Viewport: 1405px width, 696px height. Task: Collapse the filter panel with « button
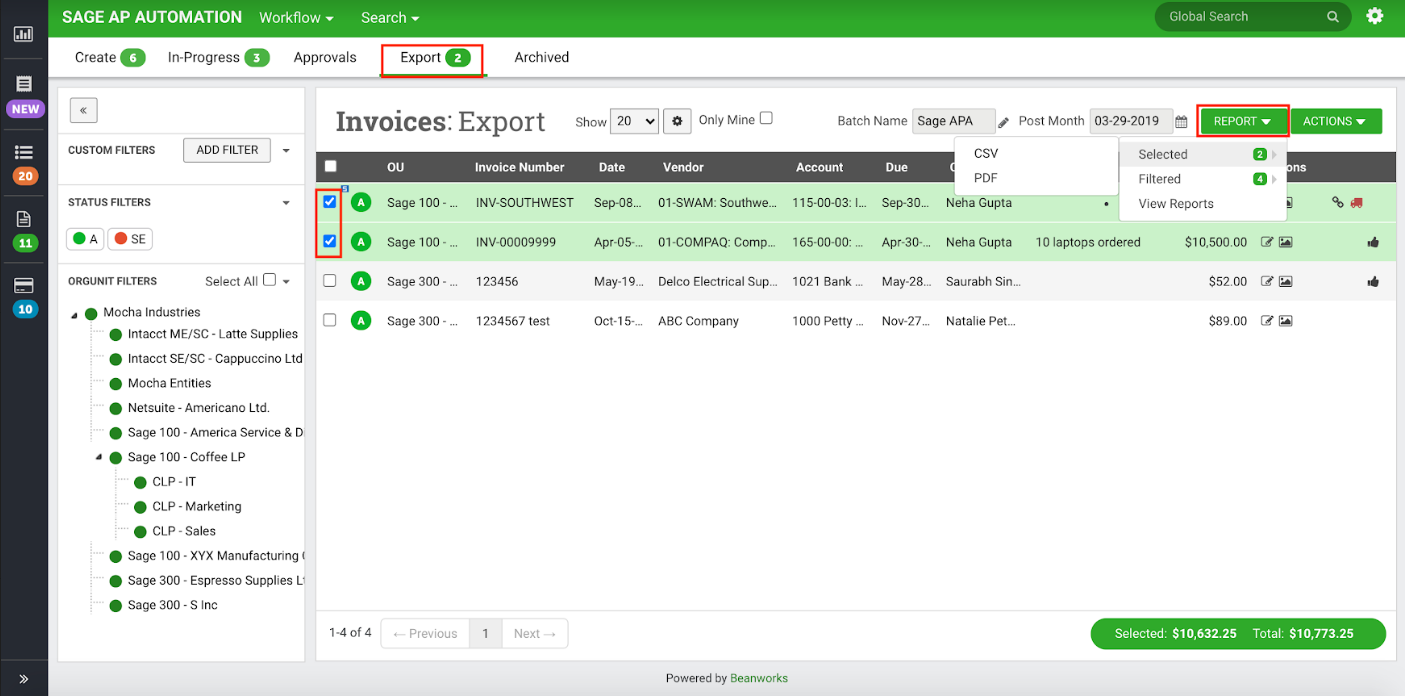pos(83,110)
